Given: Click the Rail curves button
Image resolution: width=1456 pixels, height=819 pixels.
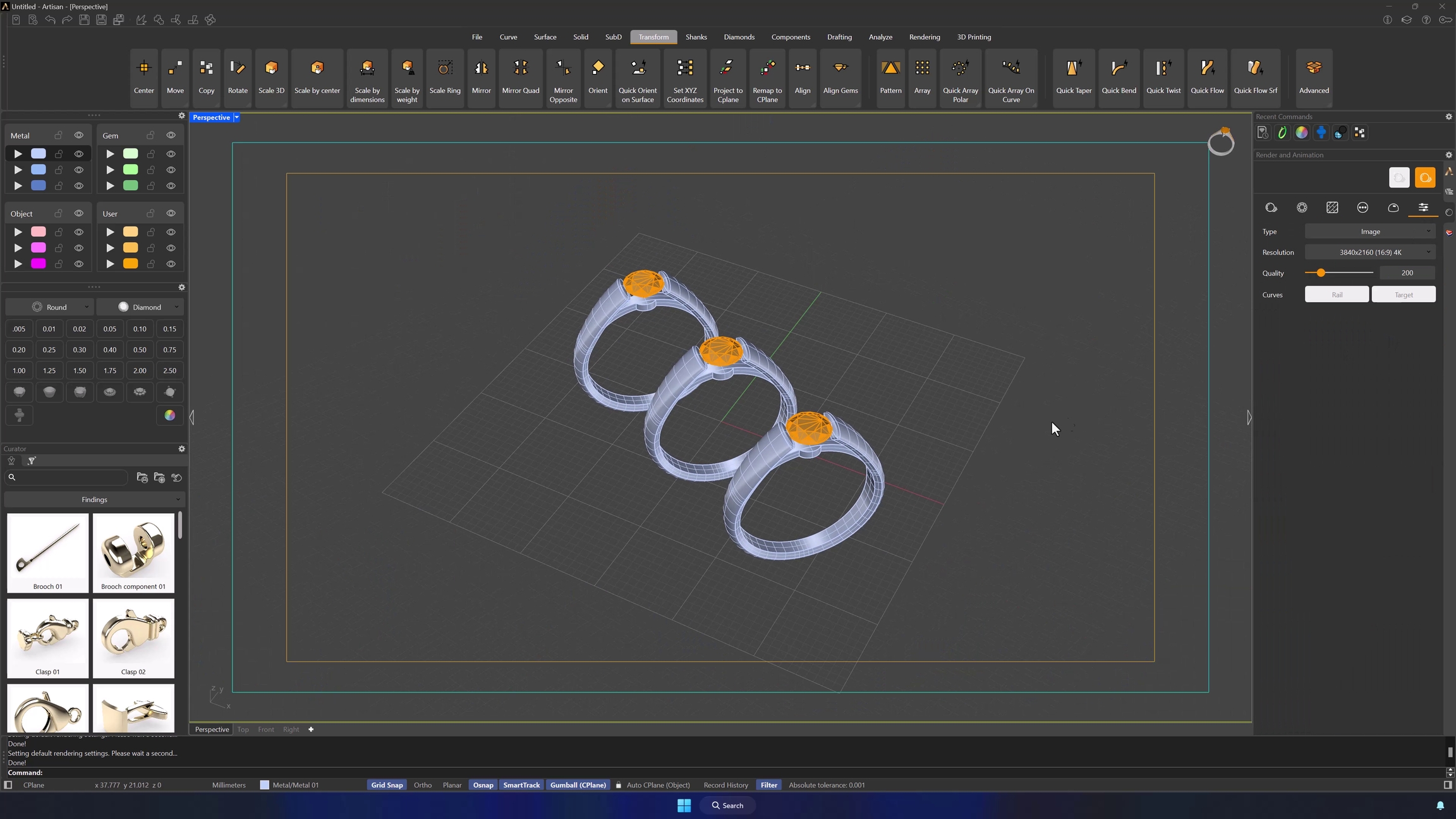Looking at the screenshot, I should tap(1337, 294).
